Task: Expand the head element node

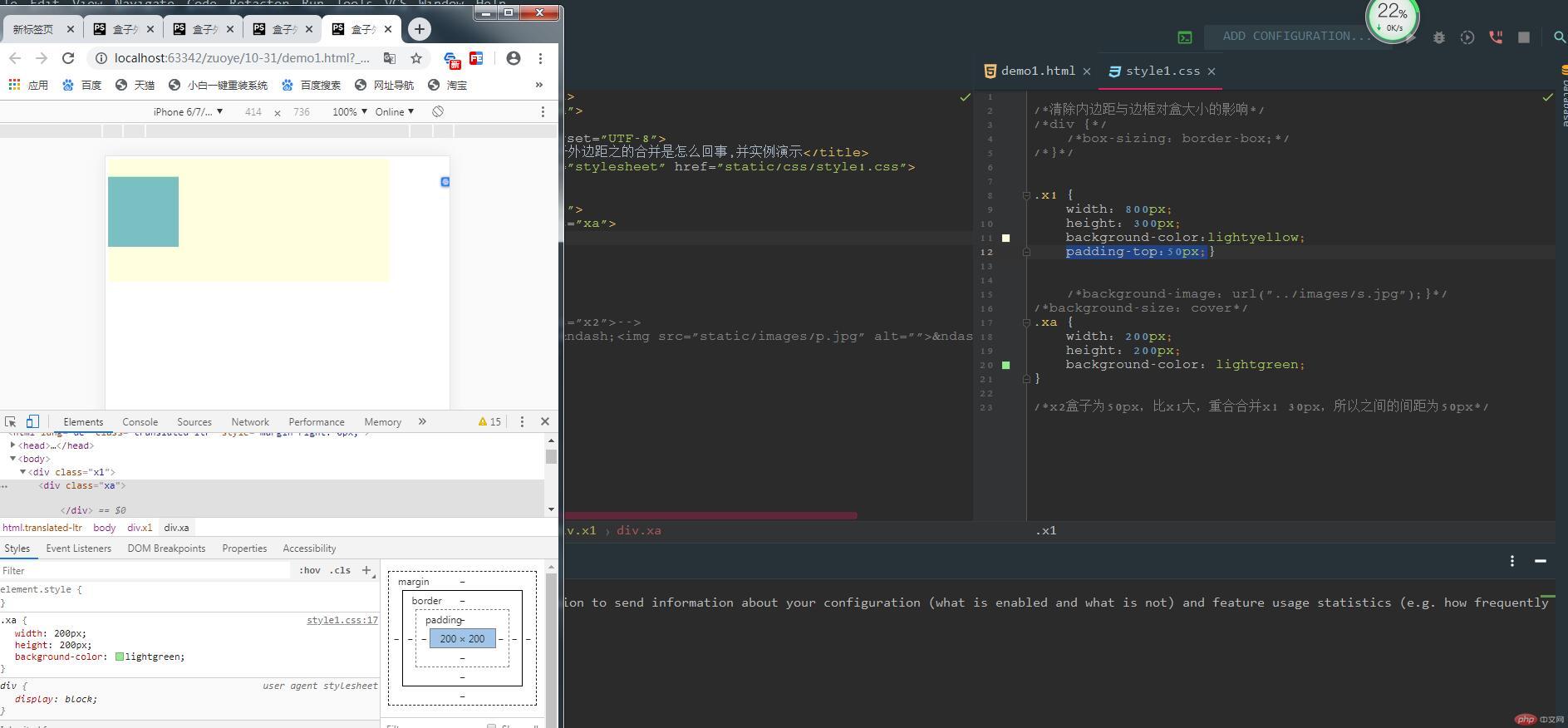Action: [13, 445]
